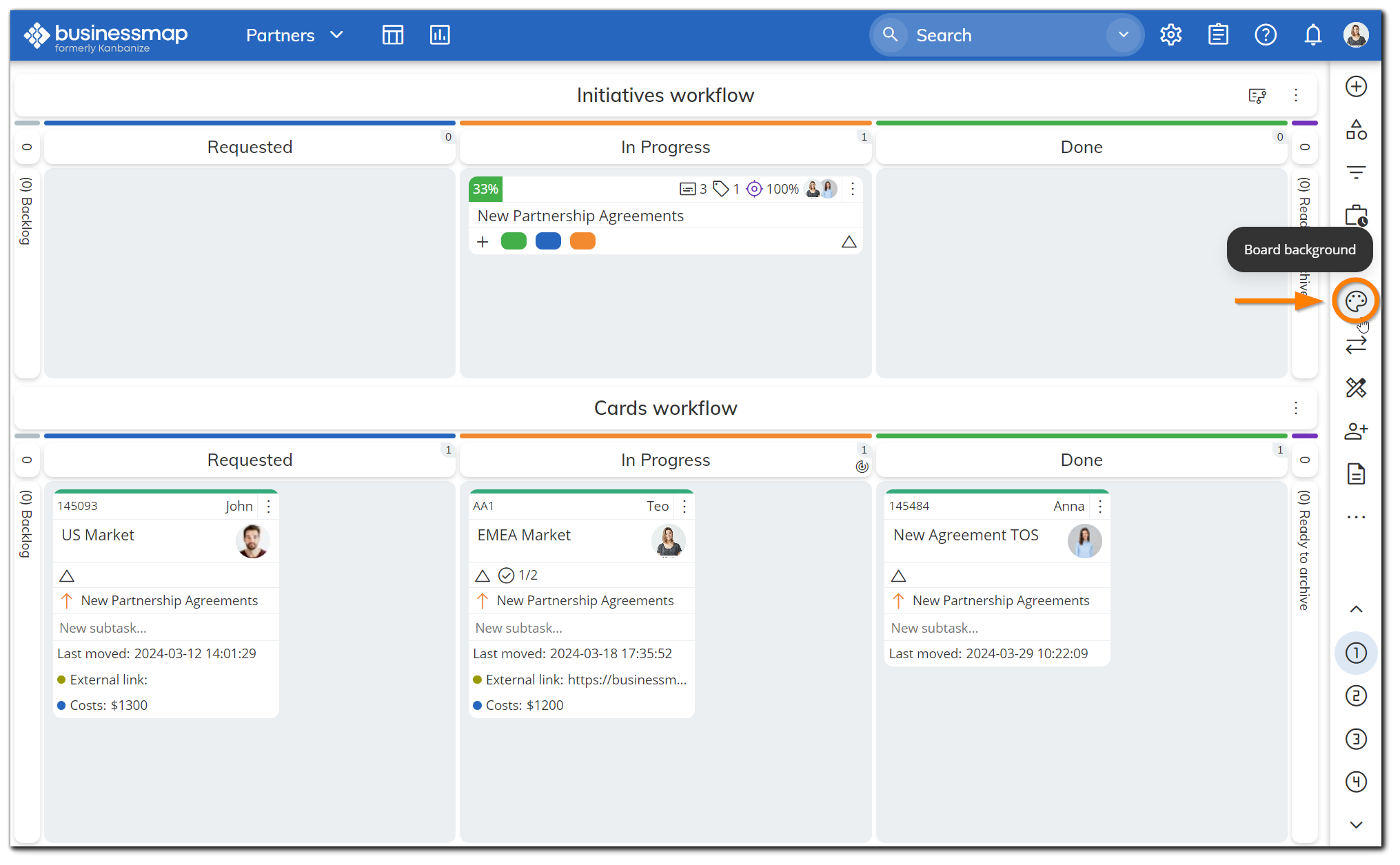Select the green sticker on New Partnership Agreements
This screenshot has width=1400, height=865.
pos(514,241)
